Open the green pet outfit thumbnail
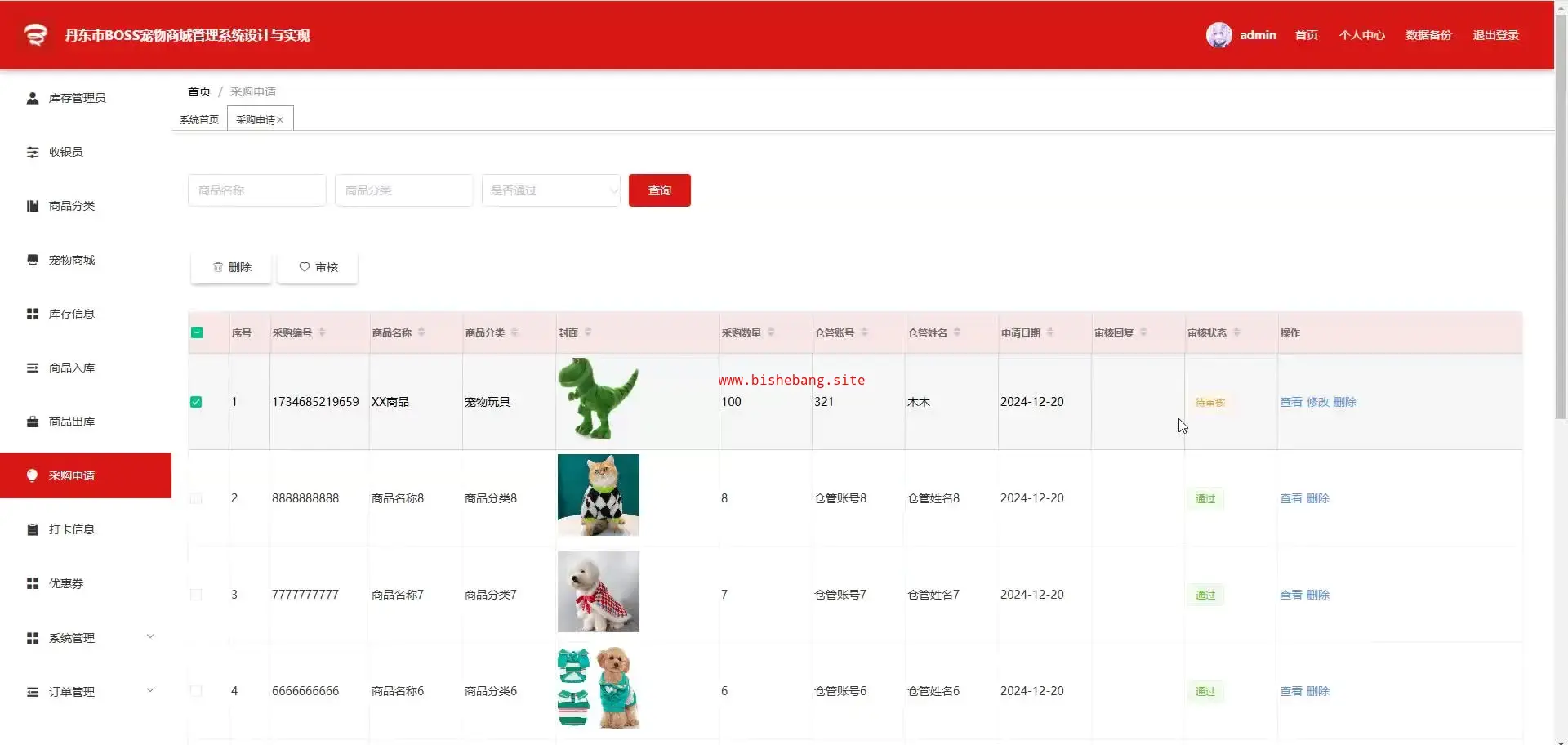The height and width of the screenshot is (745, 1568). [x=599, y=688]
